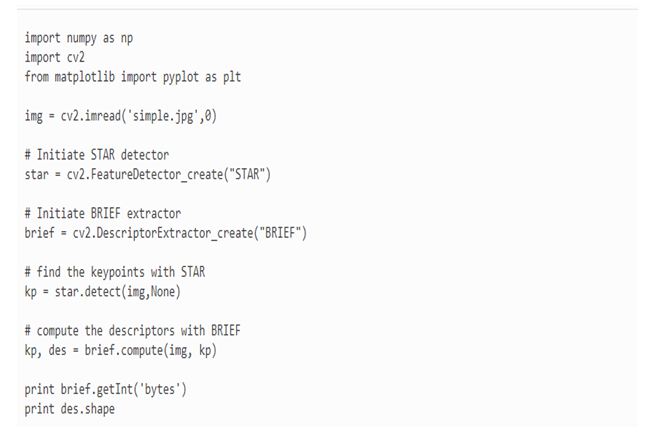Click the '# Initiate BRIEF extractor' comment

click(101, 214)
